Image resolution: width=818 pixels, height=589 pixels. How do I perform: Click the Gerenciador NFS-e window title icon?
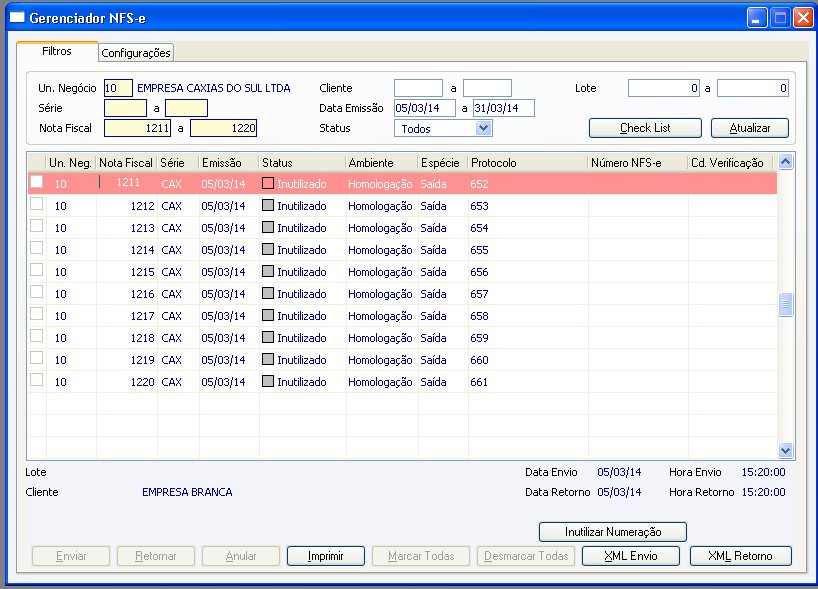click(x=17, y=17)
